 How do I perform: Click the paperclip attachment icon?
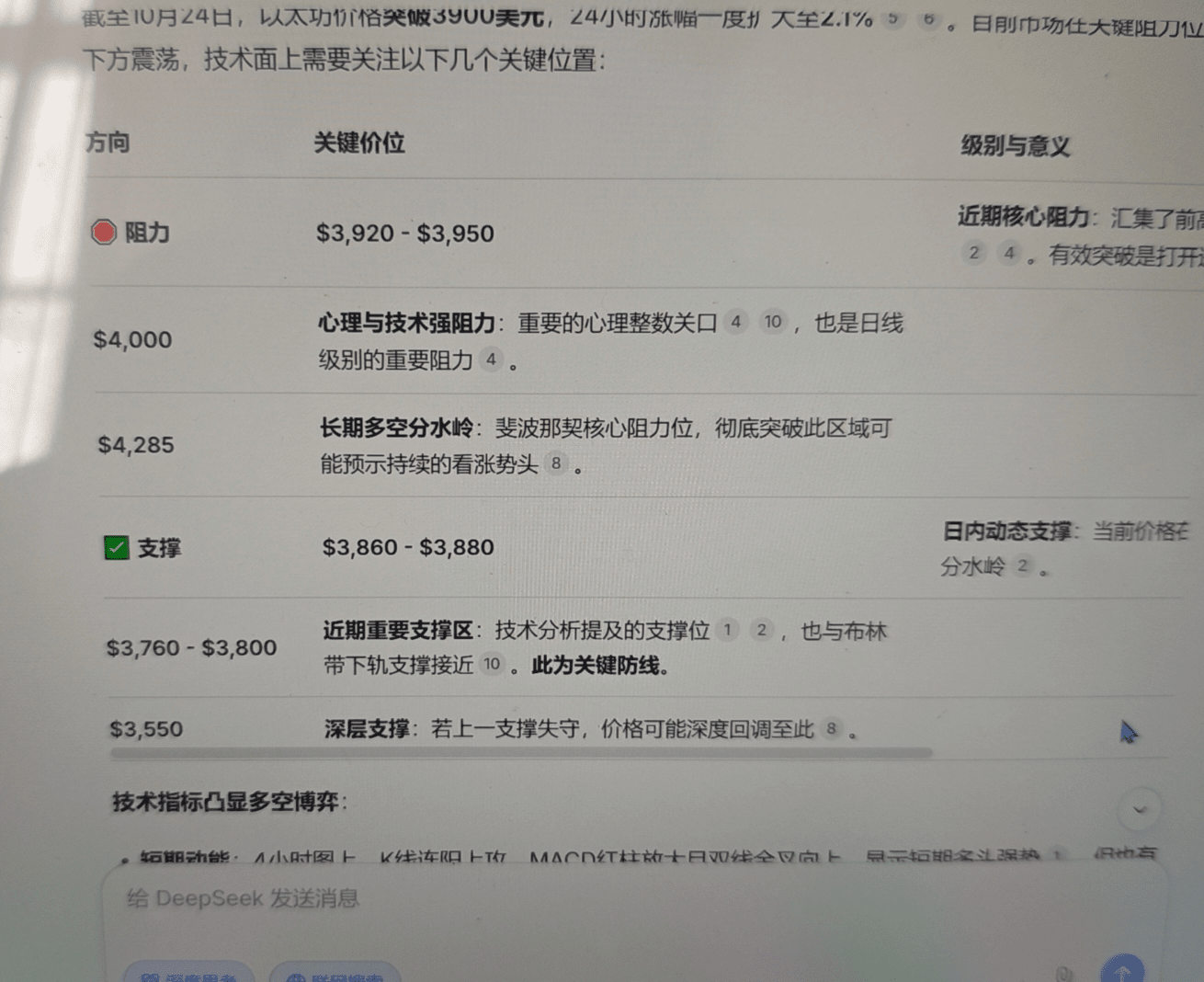pos(1064,973)
